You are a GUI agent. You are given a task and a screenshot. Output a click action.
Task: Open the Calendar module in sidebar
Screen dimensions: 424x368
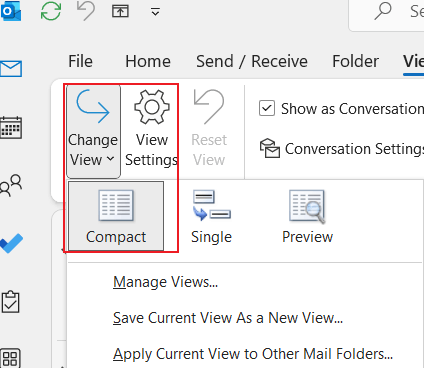11,128
